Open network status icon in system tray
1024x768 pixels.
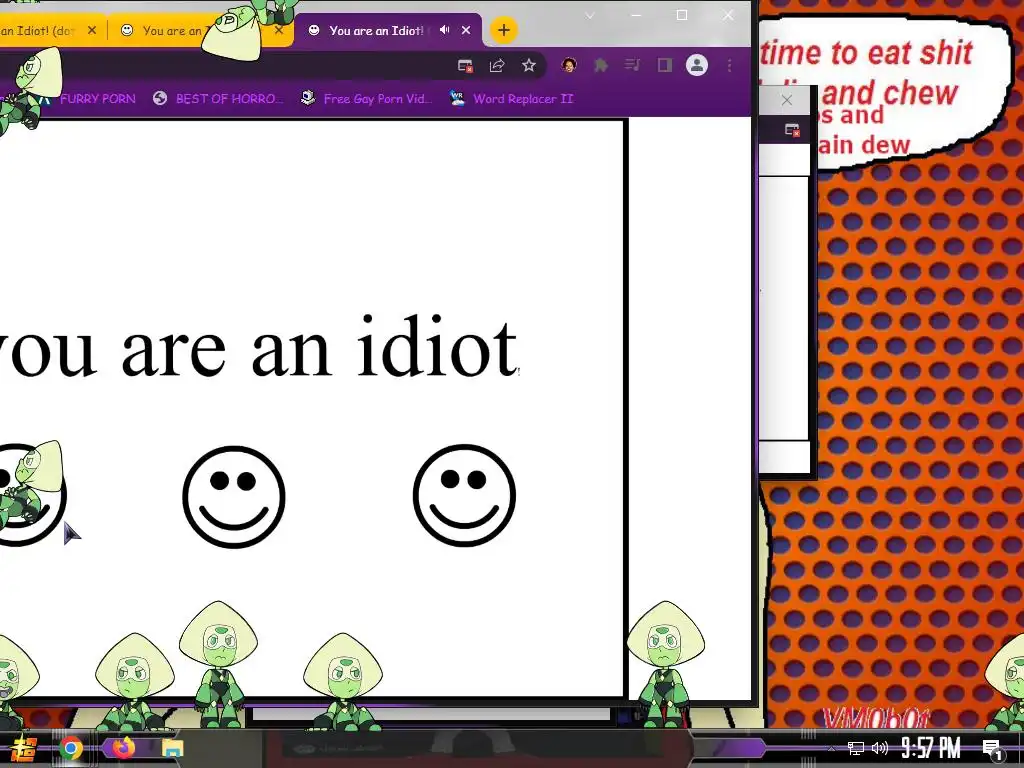[x=856, y=748]
